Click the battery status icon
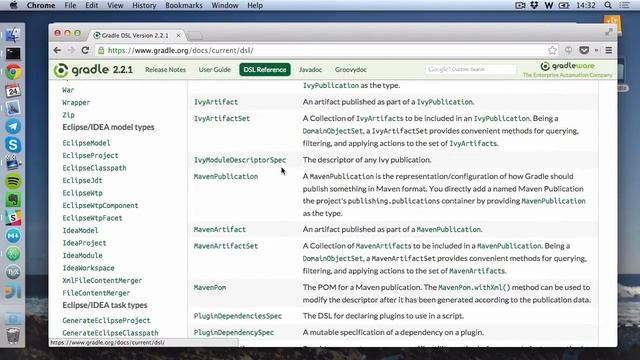Image resolution: width=640 pixels, height=360 pixels. (x=564, y=5)
